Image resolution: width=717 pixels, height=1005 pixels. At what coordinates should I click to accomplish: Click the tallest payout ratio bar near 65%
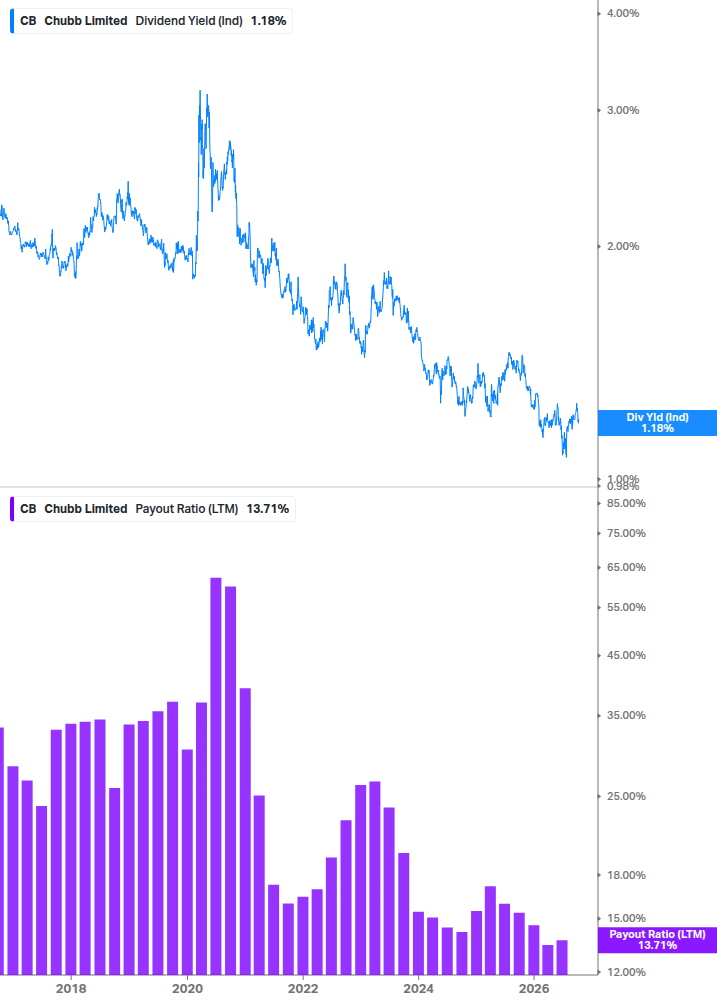click(216, 776)
